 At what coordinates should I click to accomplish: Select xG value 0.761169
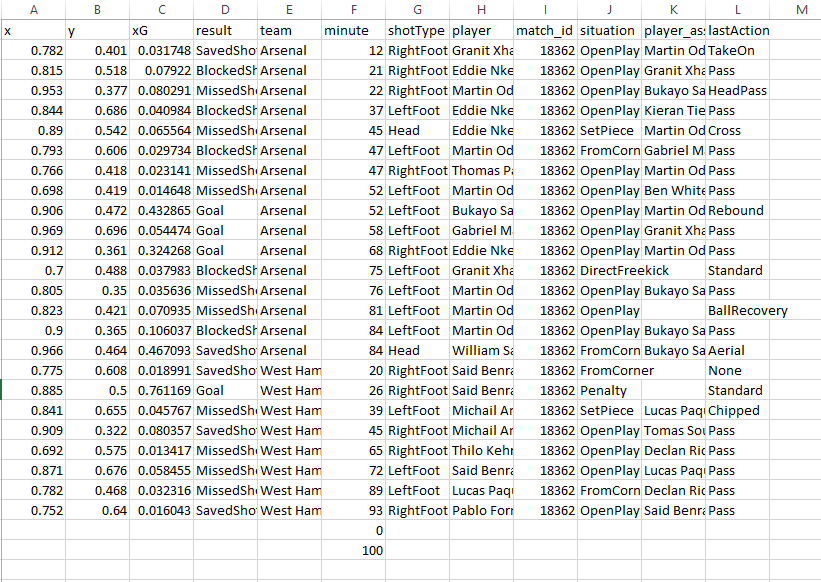160,391
